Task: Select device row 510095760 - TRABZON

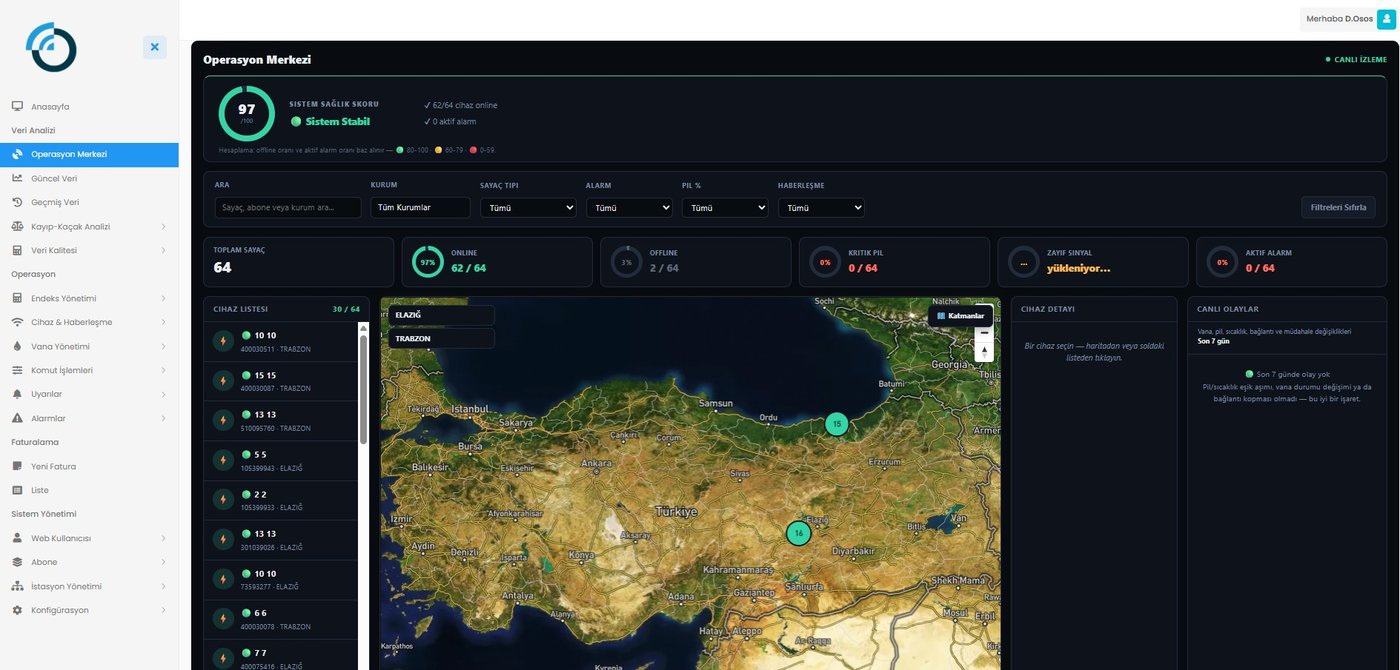Action: [x=280, y=421]
